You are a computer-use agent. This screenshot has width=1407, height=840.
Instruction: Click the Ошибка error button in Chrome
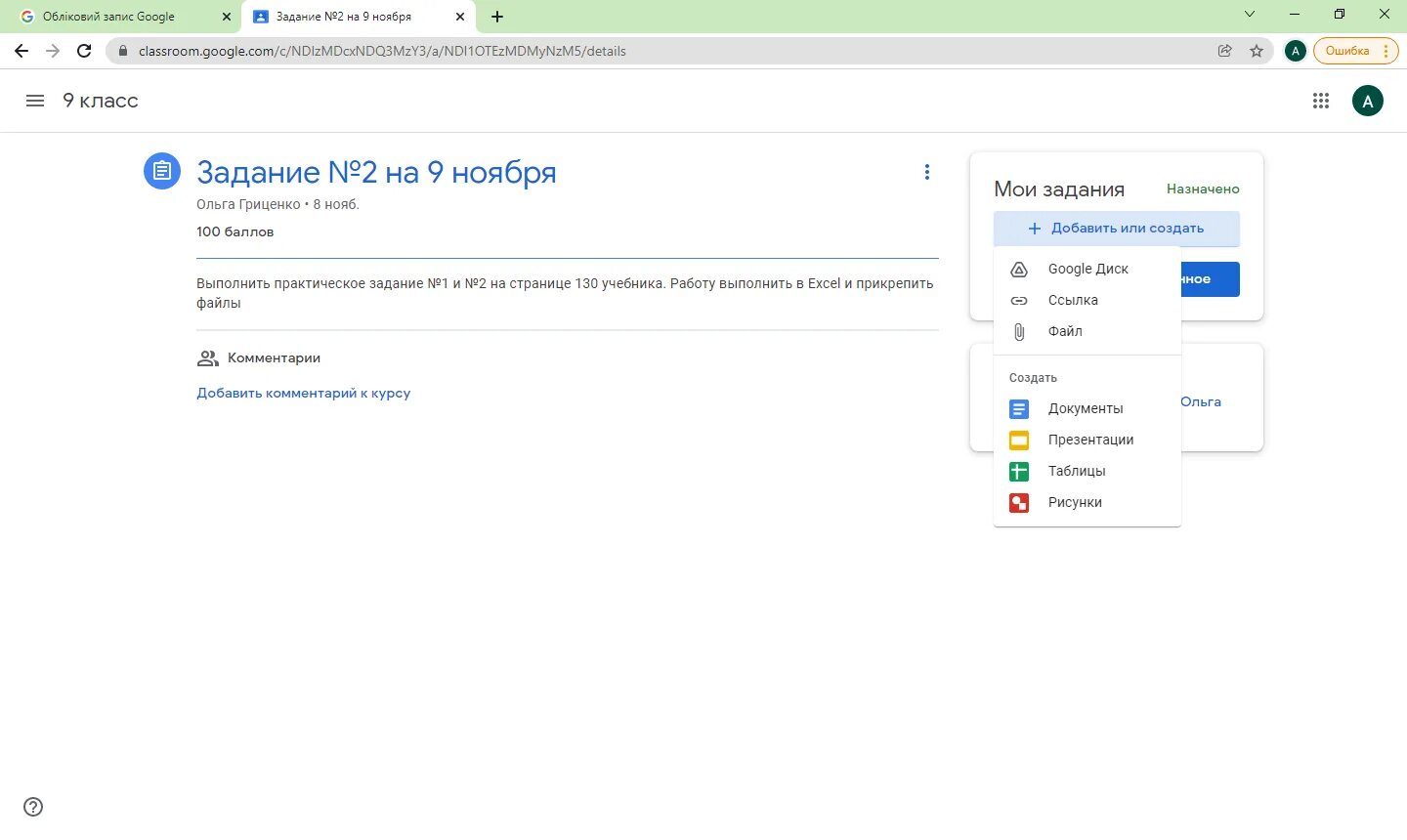(1356, 51)
